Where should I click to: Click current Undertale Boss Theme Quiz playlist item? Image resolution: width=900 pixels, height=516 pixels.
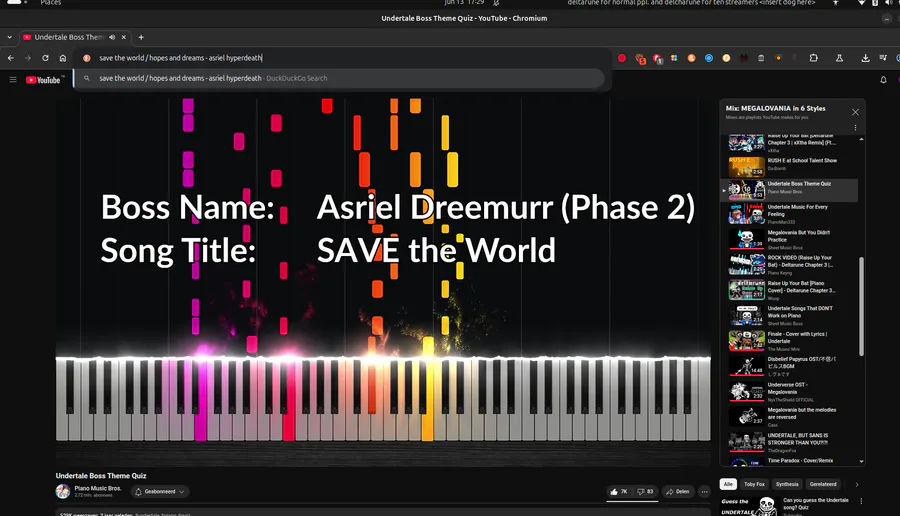point(789,190)
